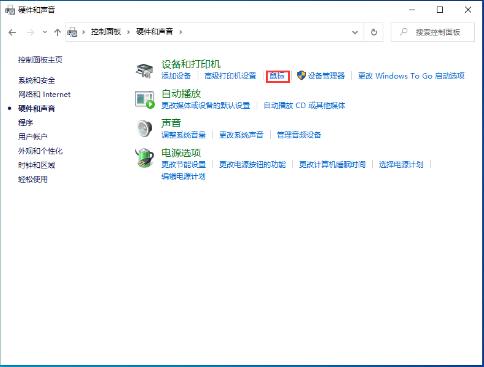
Task: Open the 自动播放 heading
Action: coord(181,94)
